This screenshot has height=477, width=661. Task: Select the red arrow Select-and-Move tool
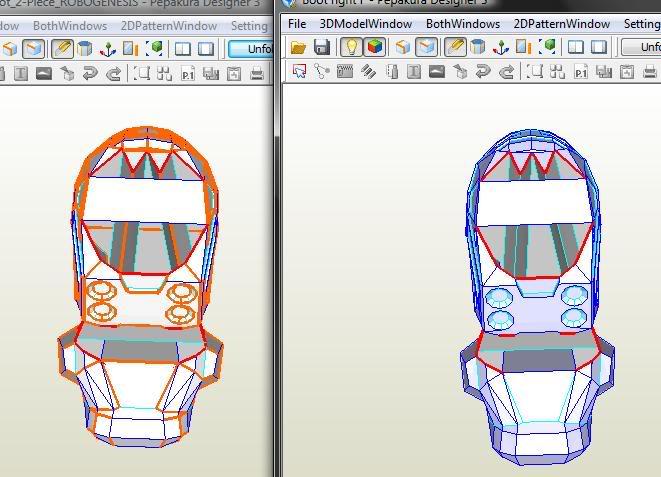point(299,72)
